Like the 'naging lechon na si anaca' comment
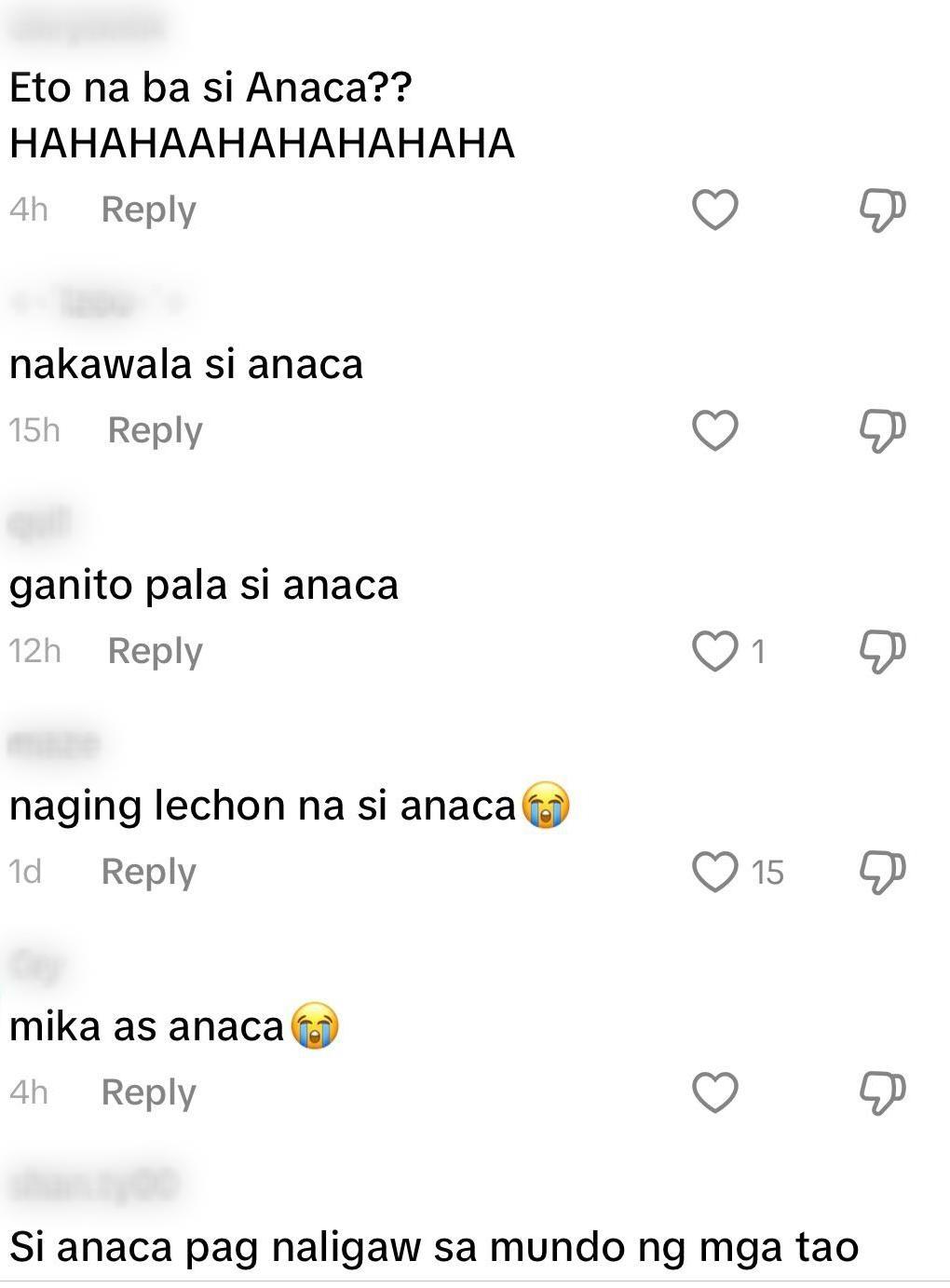This screenshot has height=1288, width=950. pos(715,872)
